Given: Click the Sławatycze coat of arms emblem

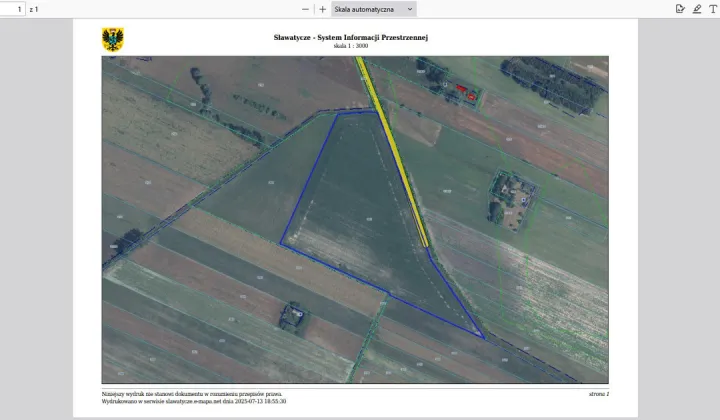Looking at the screenshot, I should (x=113, y=40).
